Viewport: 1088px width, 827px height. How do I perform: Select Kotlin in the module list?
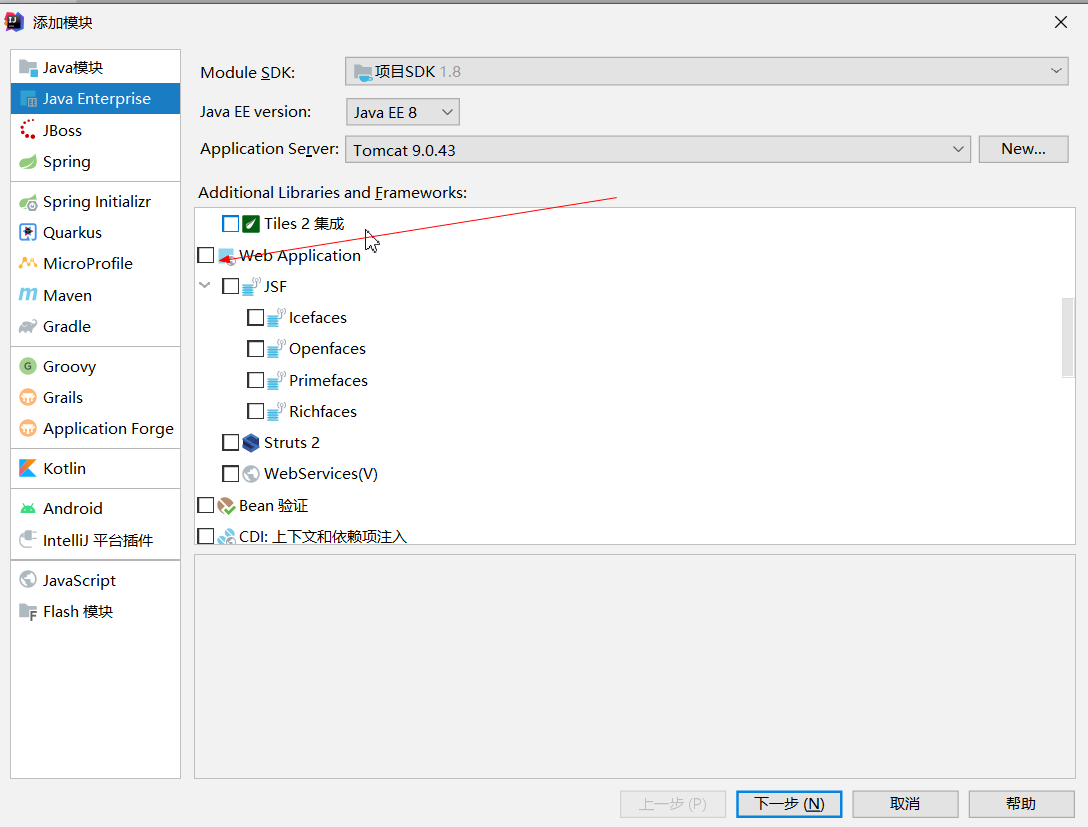[x=96, y=468]
